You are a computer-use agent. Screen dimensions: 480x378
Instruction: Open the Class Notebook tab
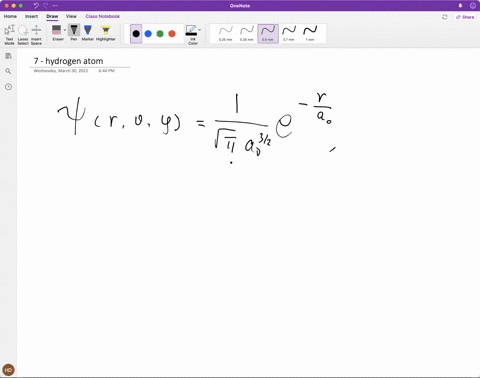tap(103, 16)
